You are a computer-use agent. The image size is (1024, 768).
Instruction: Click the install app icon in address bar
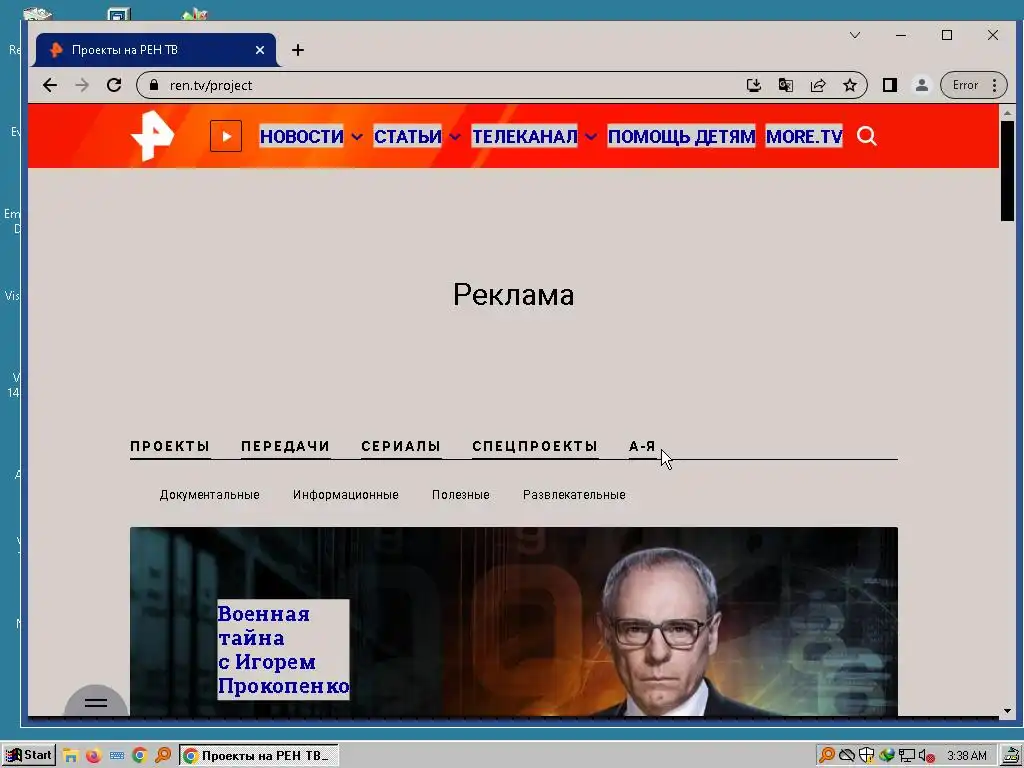(754, 85)
